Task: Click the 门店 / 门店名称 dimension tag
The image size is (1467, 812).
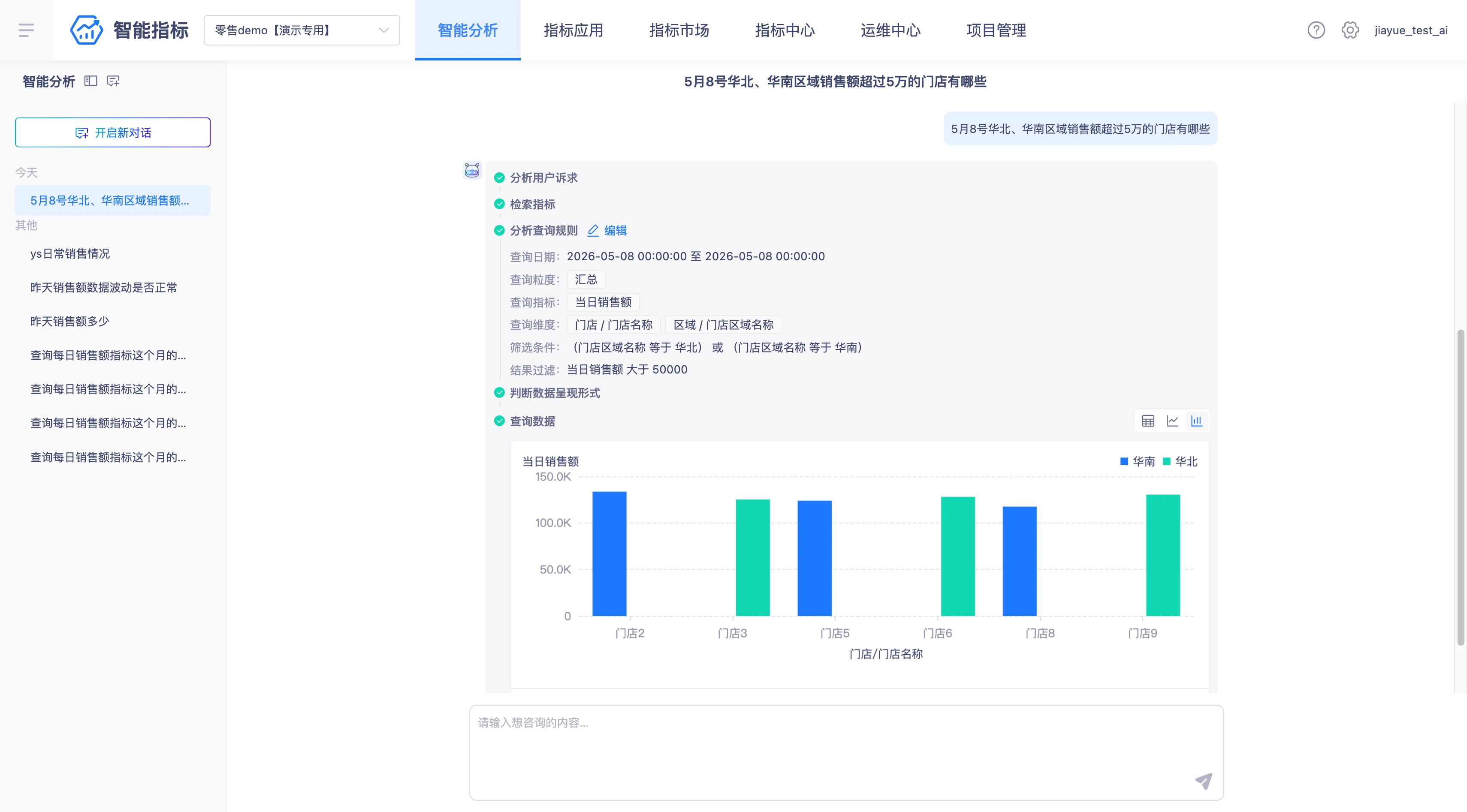Action: (613, 325)
